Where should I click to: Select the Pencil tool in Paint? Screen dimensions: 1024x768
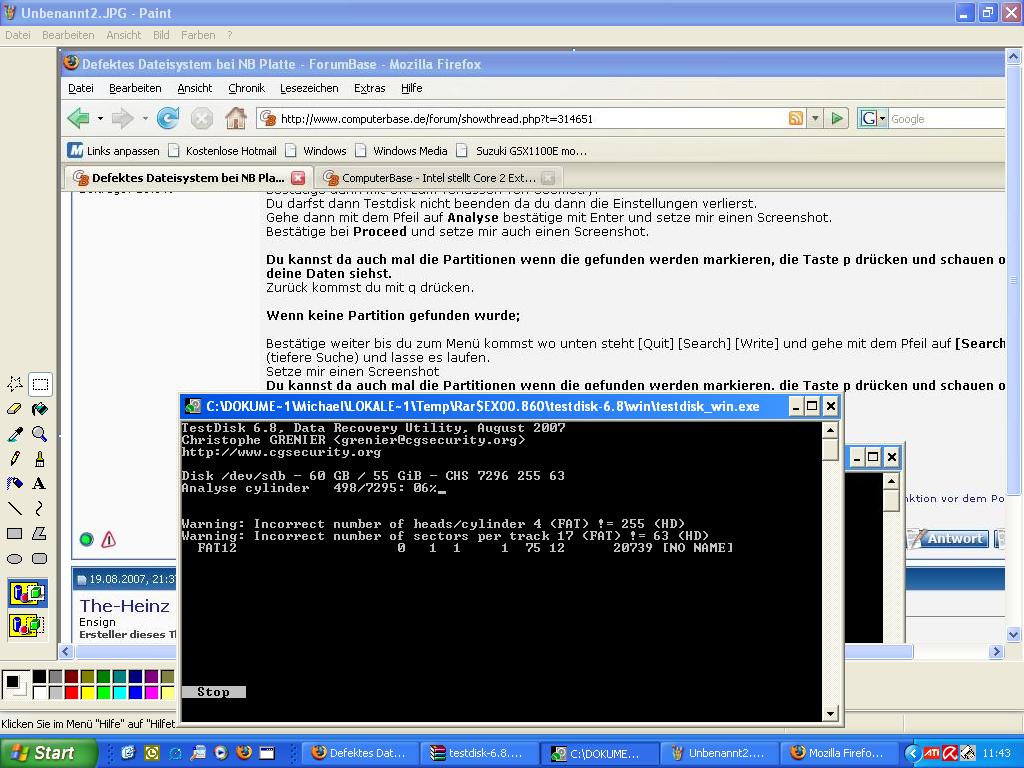[x=14, y=458]
